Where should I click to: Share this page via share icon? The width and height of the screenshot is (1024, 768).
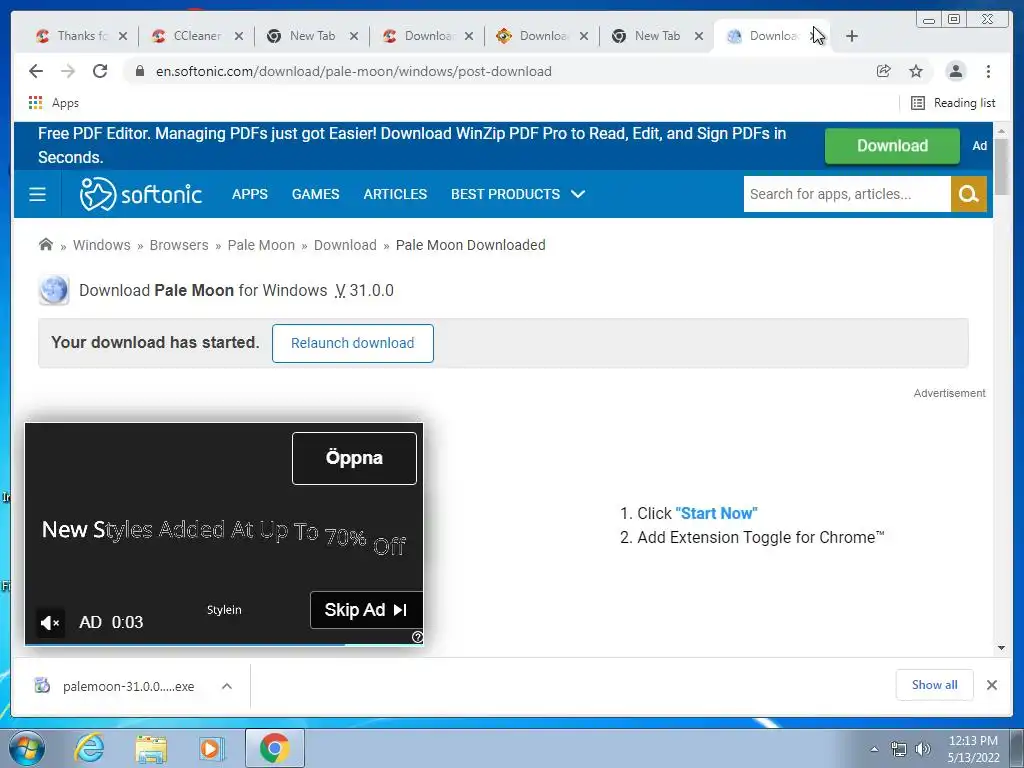click(884, 71)
